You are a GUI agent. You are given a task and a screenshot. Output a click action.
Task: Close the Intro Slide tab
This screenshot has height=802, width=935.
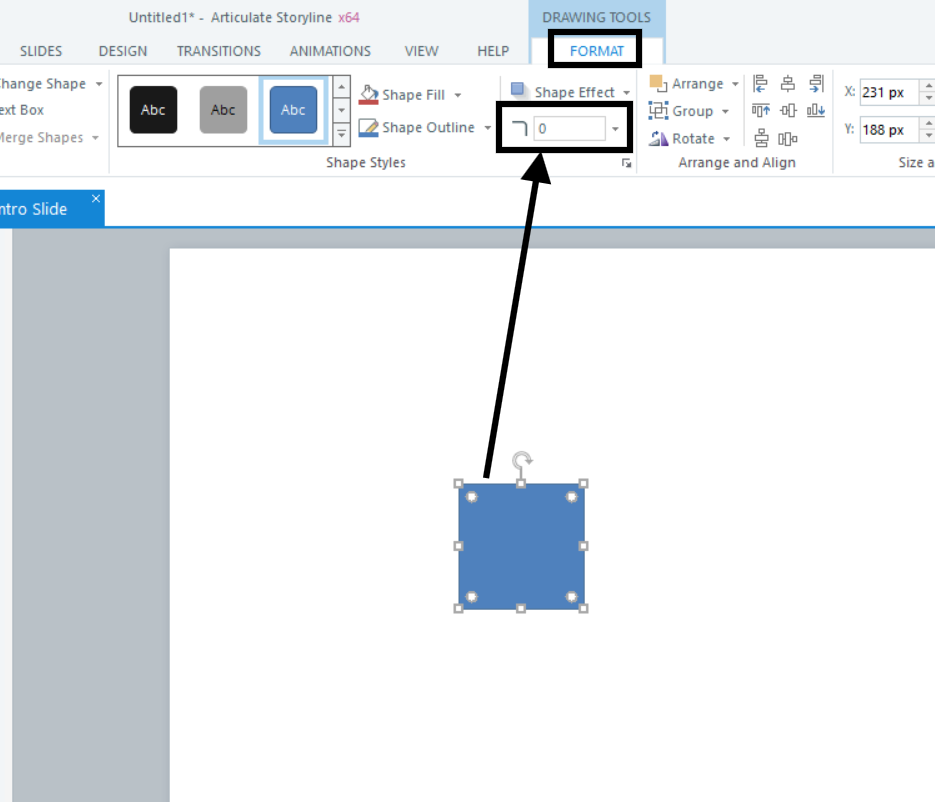tap(96, 199)
